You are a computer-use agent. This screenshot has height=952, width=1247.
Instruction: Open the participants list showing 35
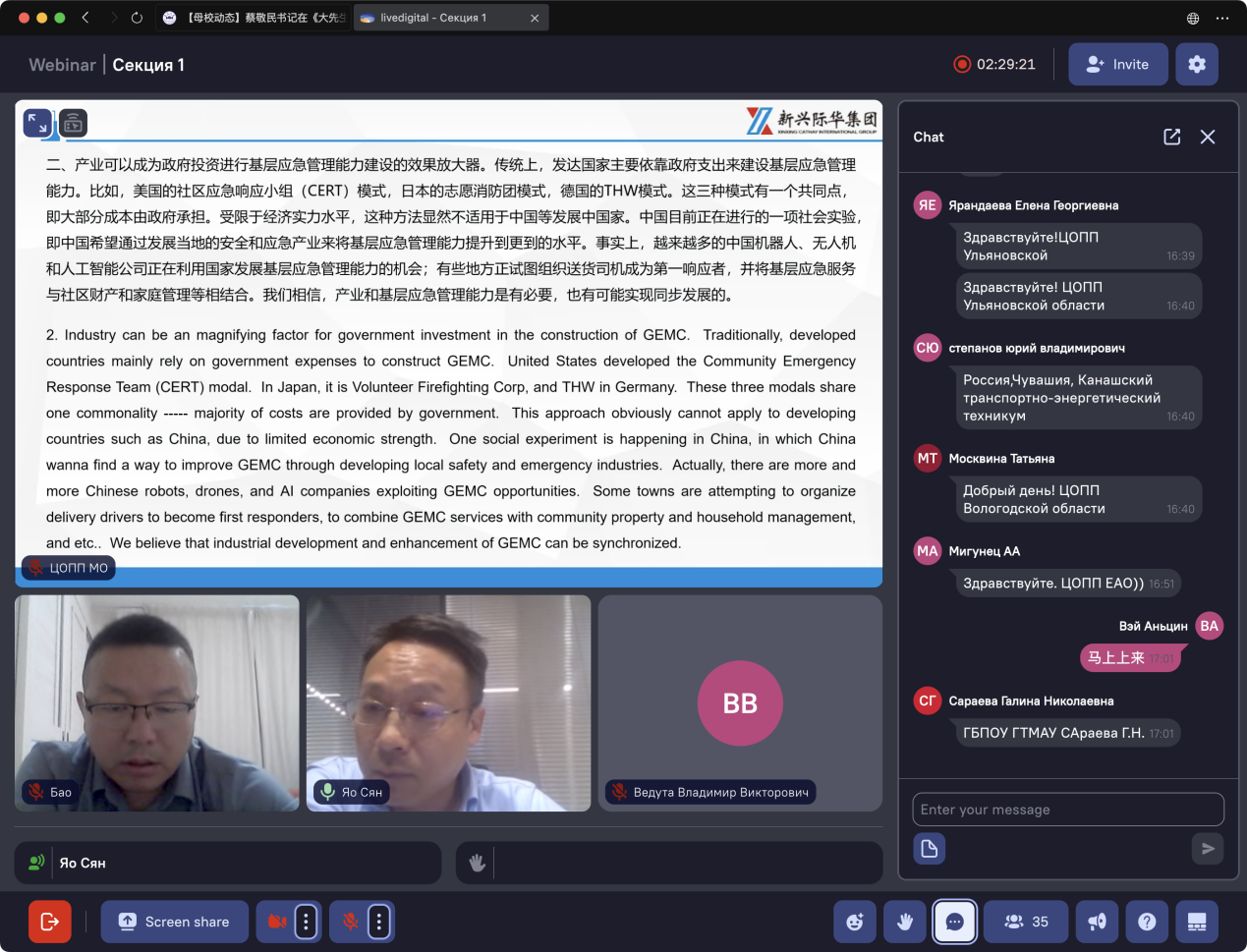[1026, 922]
